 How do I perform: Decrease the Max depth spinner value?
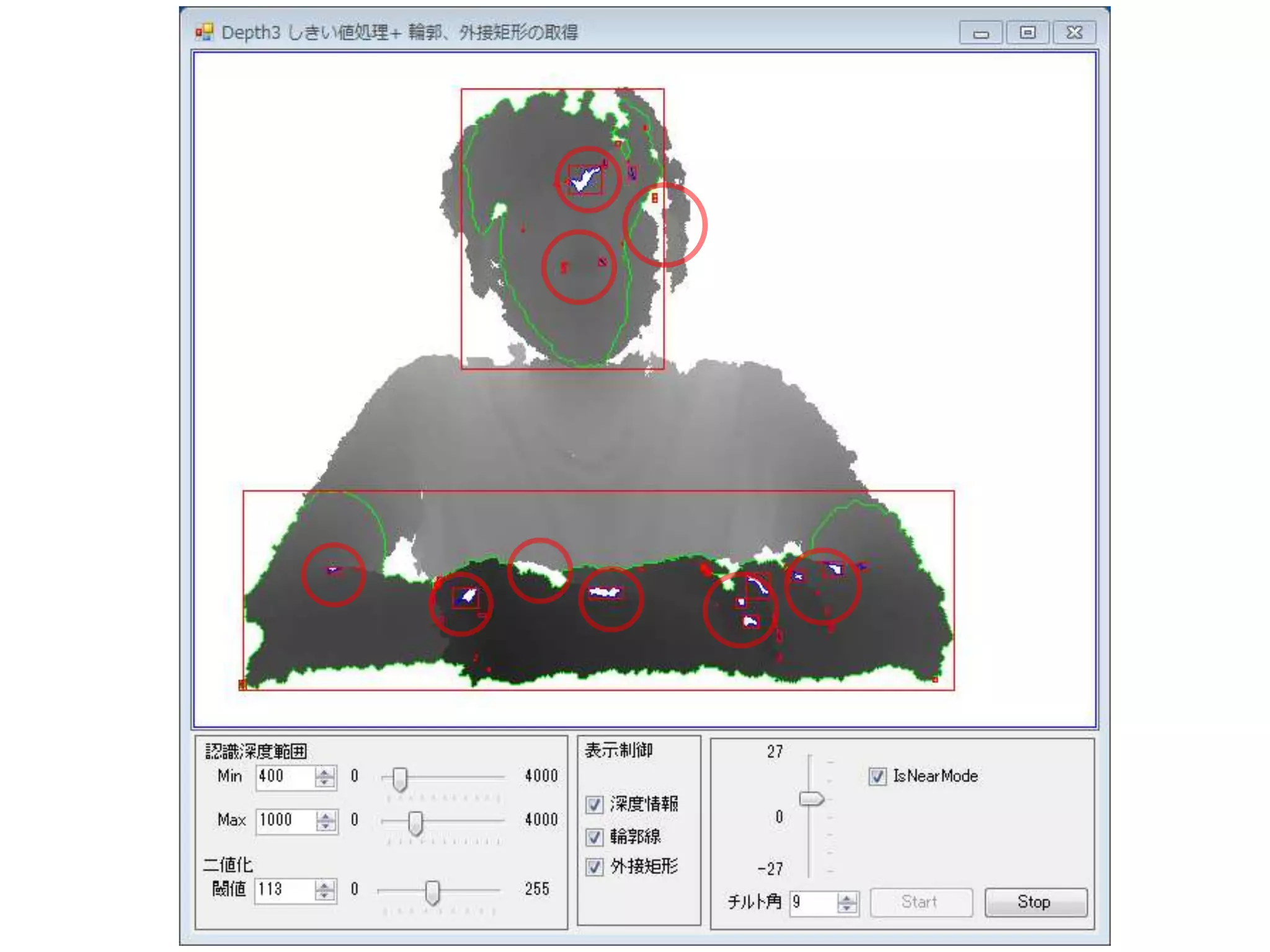325,826
